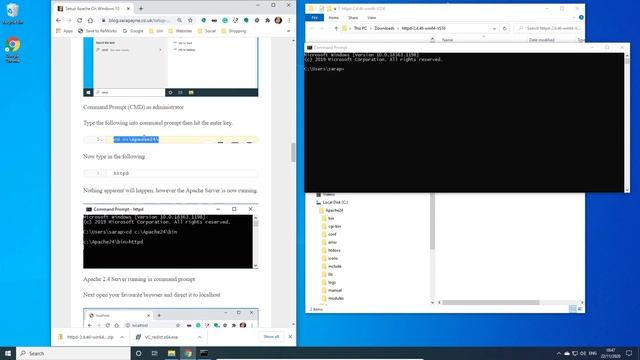
Task: Open Save to RefWorks bookmark
Action: [x=97, y=31]
